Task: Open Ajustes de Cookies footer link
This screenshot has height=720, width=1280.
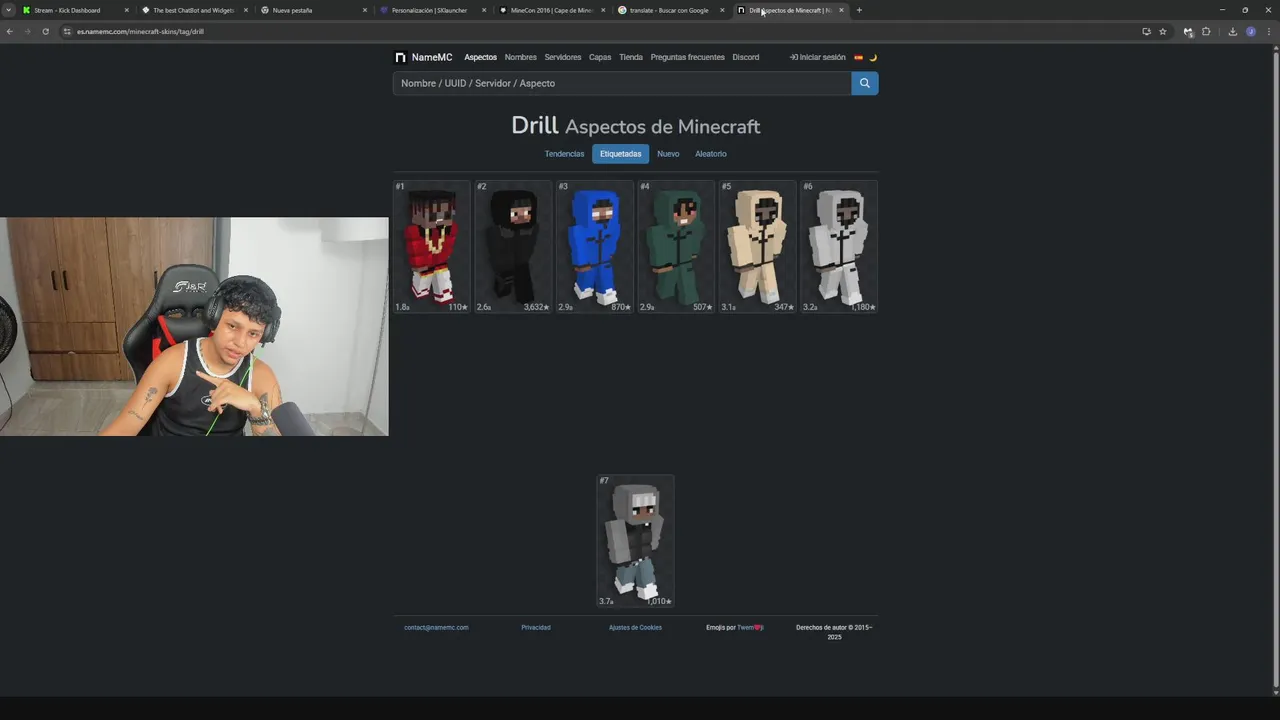Action: [635, 627]
